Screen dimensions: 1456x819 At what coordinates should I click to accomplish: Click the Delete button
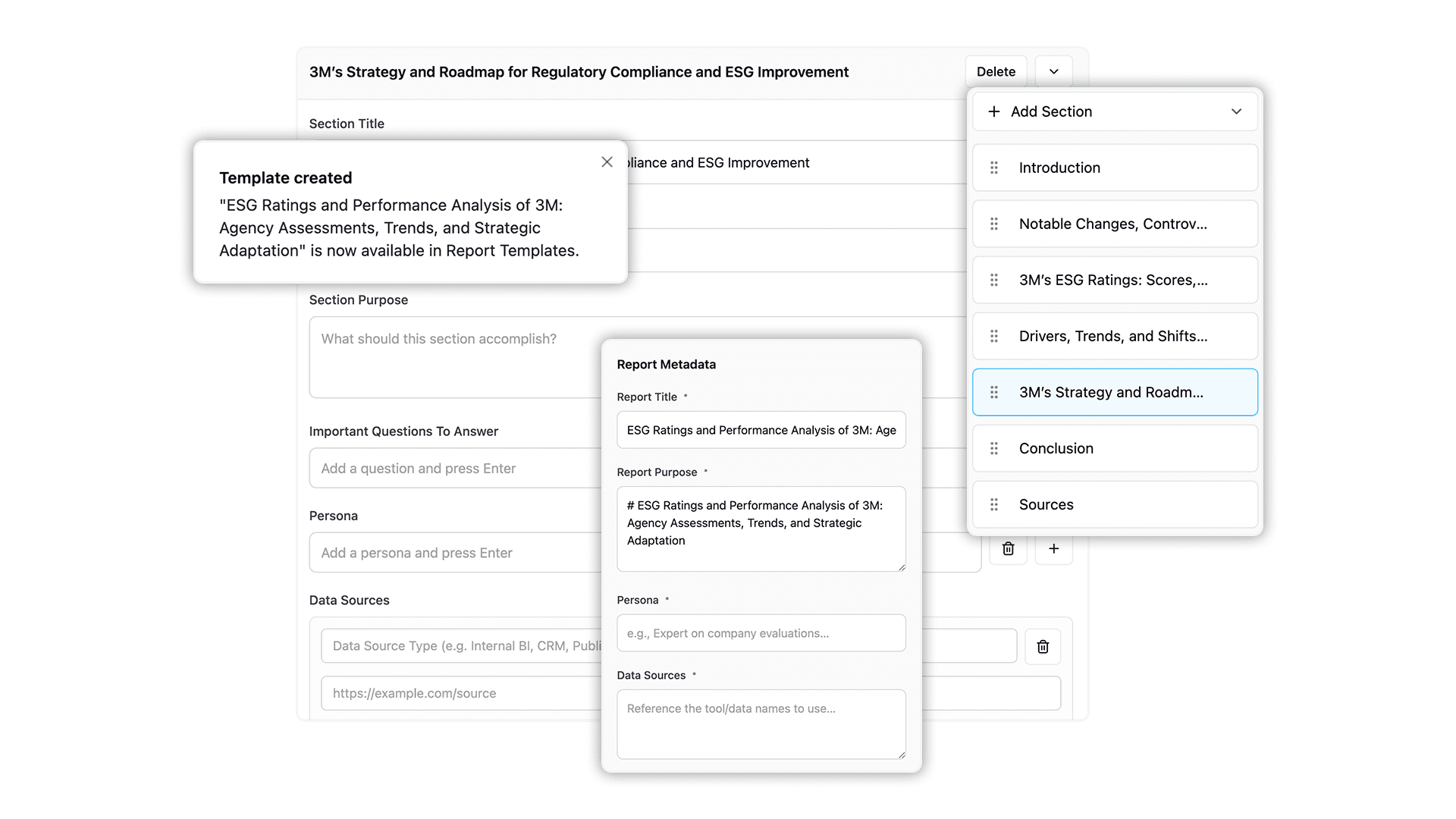pyautogui.click(x=996, y=71)
